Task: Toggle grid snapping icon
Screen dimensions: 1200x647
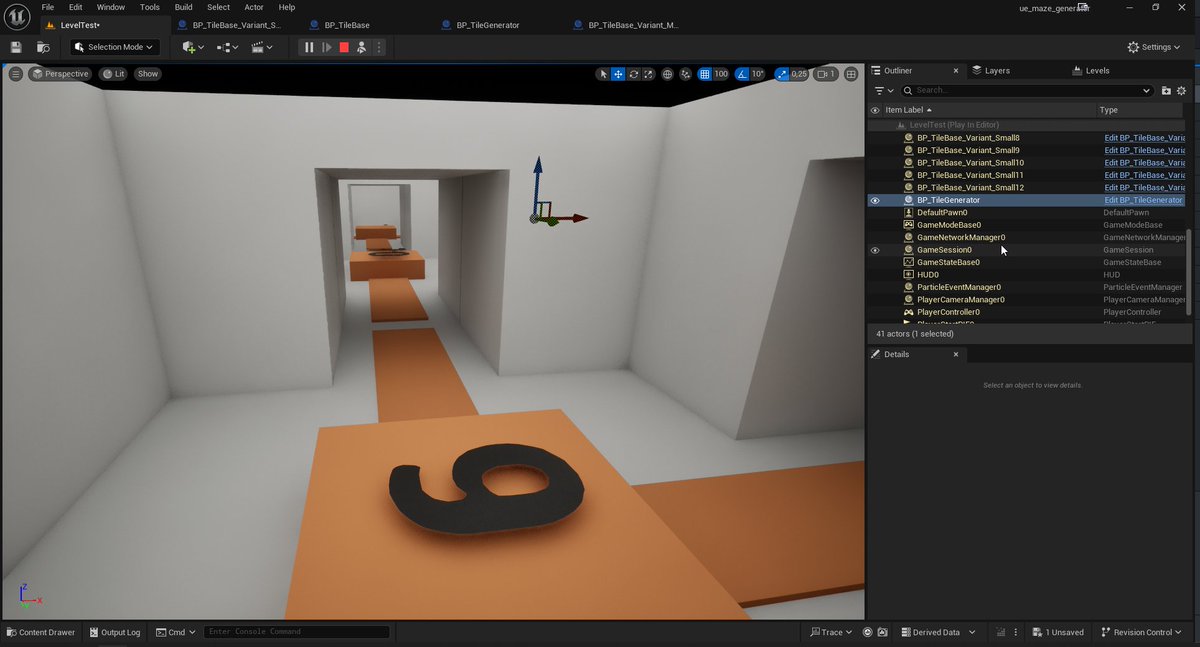Action: click(704, 74)
